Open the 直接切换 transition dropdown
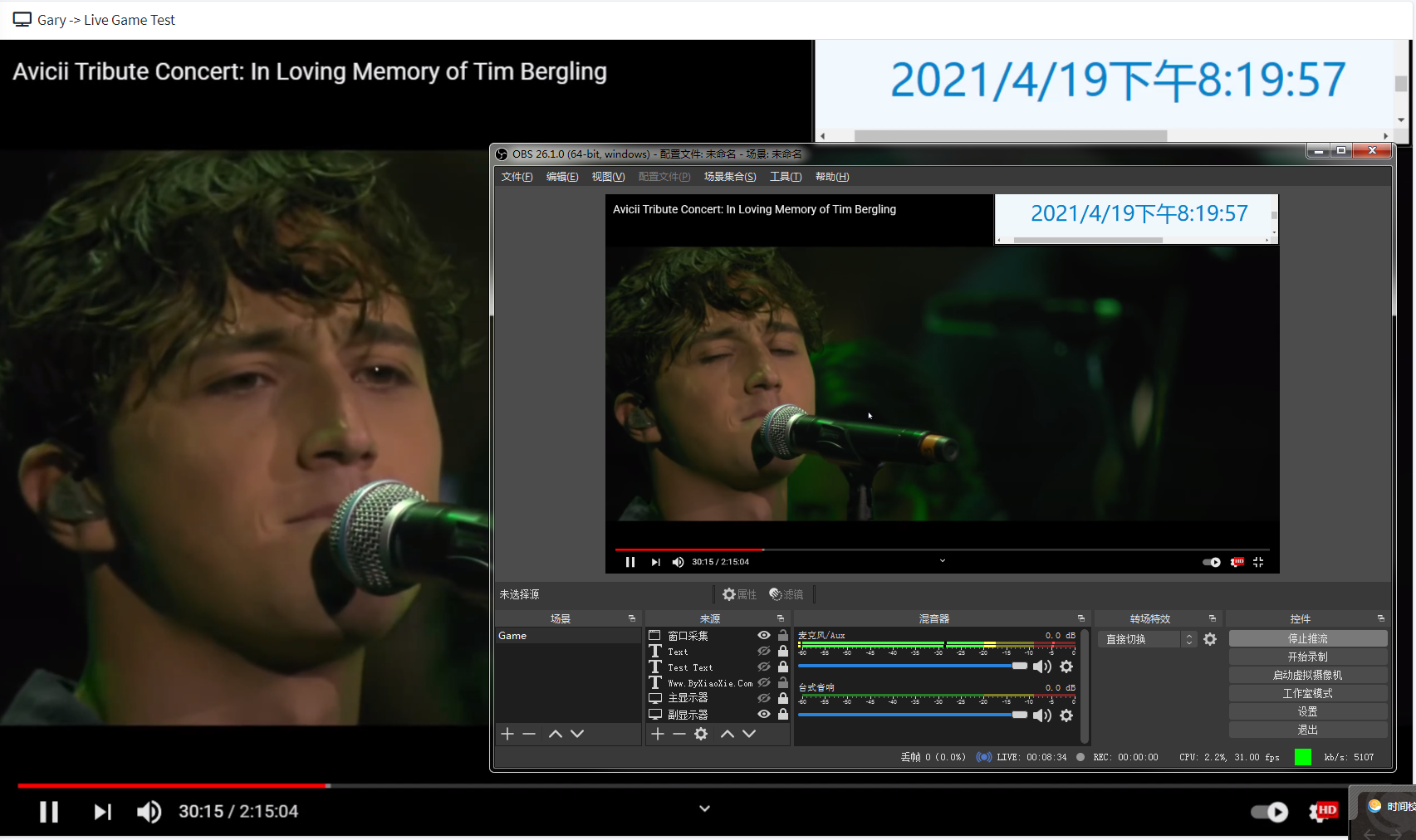 point(1147,639)
